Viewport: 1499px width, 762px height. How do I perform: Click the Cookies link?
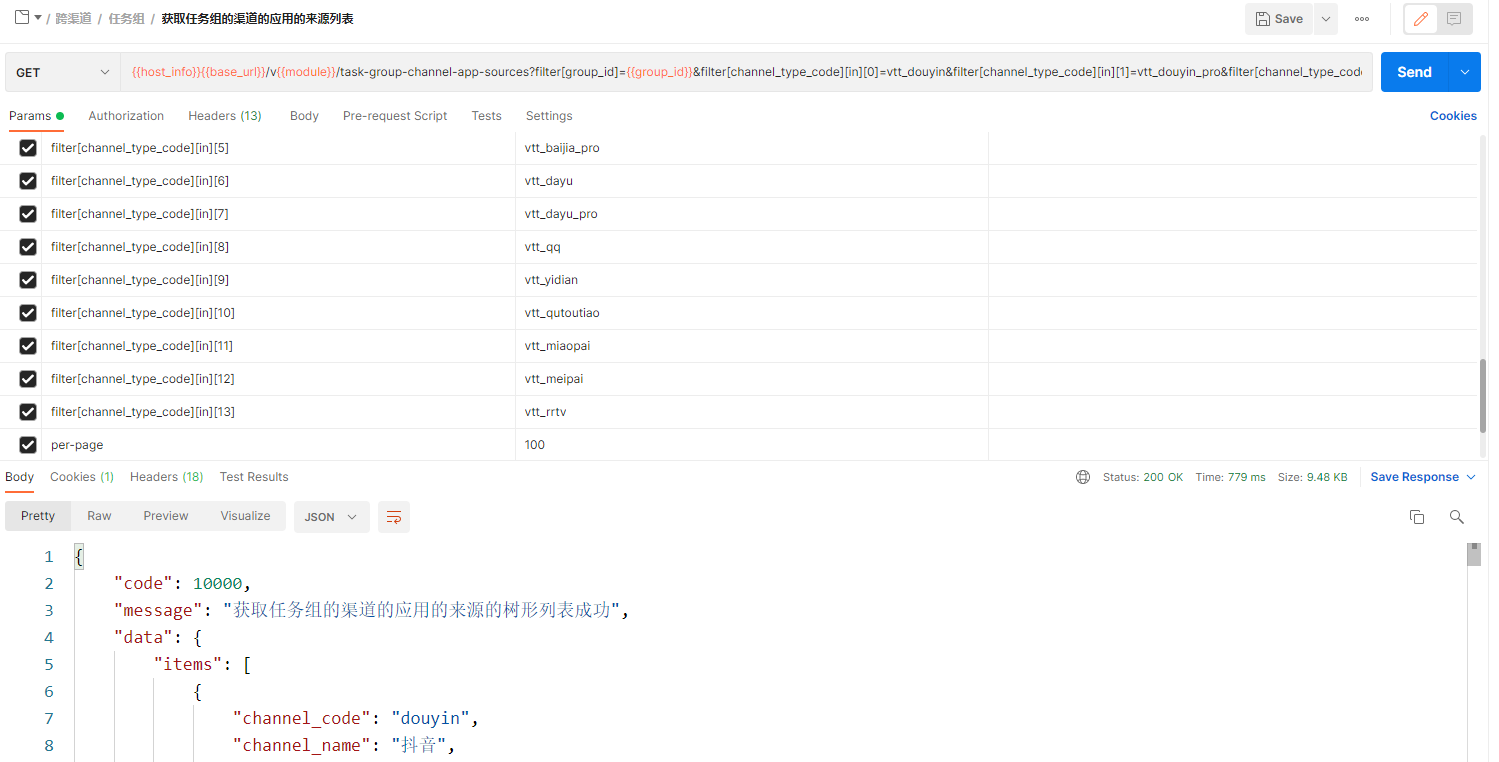click(x=1452, y=116)
